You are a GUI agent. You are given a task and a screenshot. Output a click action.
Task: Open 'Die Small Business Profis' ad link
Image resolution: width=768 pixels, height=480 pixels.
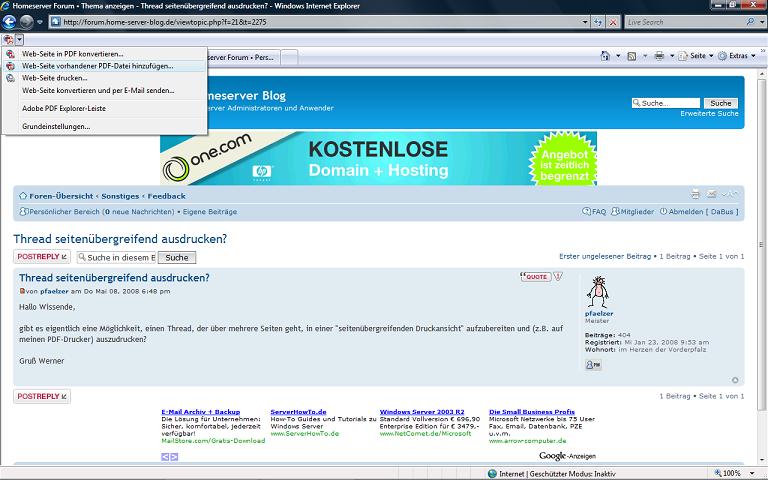point(532,412)
